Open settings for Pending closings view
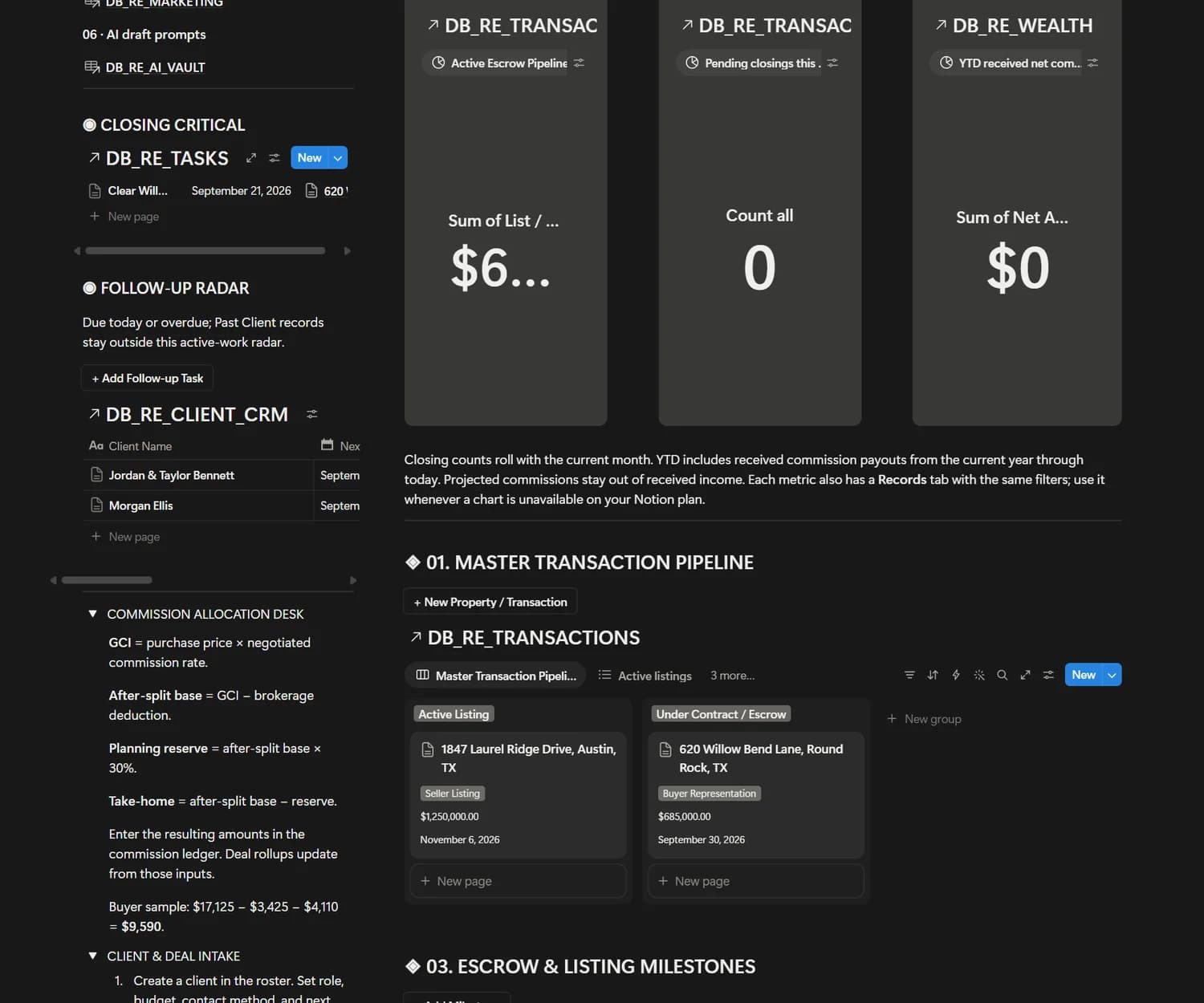Image resolution: width=1204 pixels, height=1003 pixels. (x=832, y=63)
